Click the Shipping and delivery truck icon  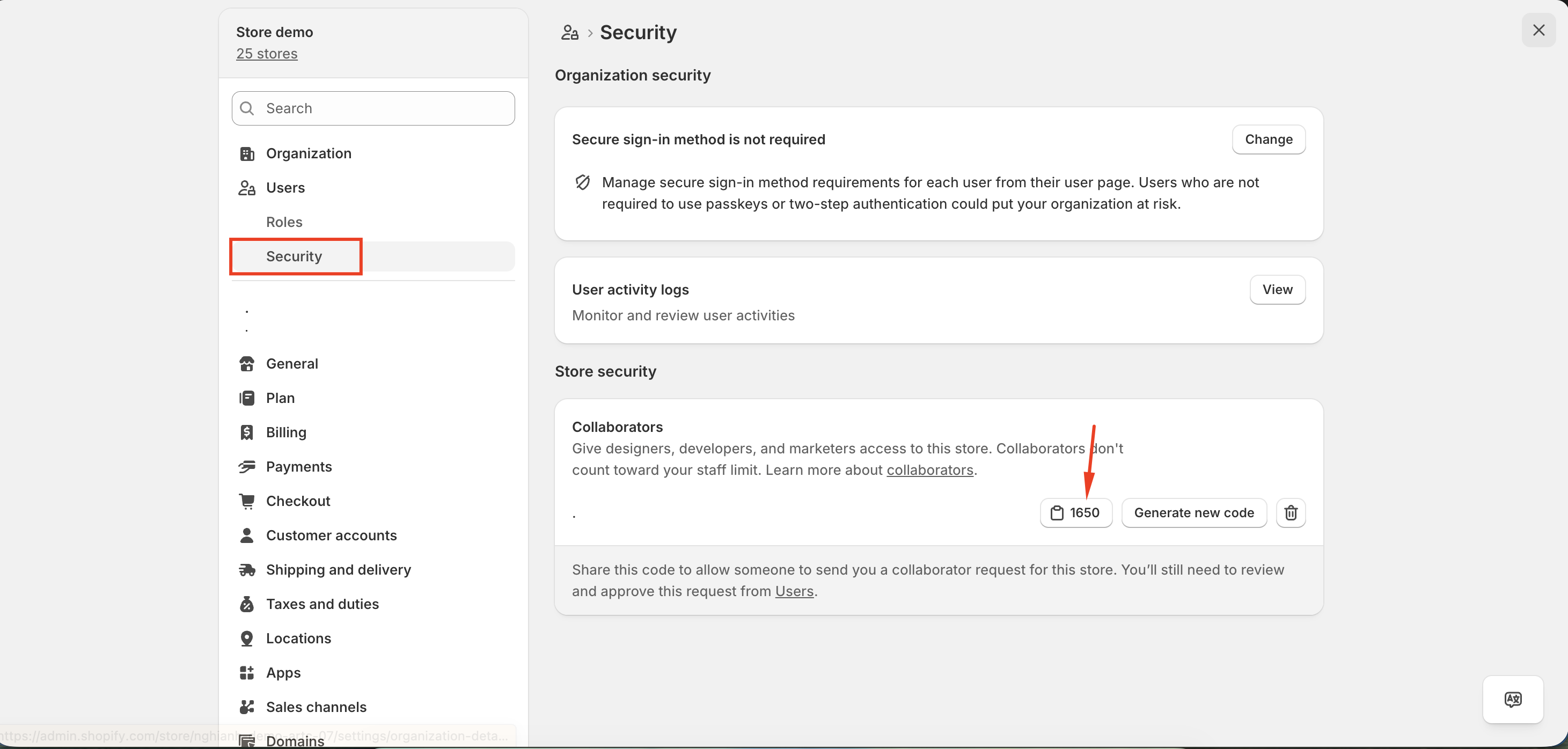pos(246,570)
